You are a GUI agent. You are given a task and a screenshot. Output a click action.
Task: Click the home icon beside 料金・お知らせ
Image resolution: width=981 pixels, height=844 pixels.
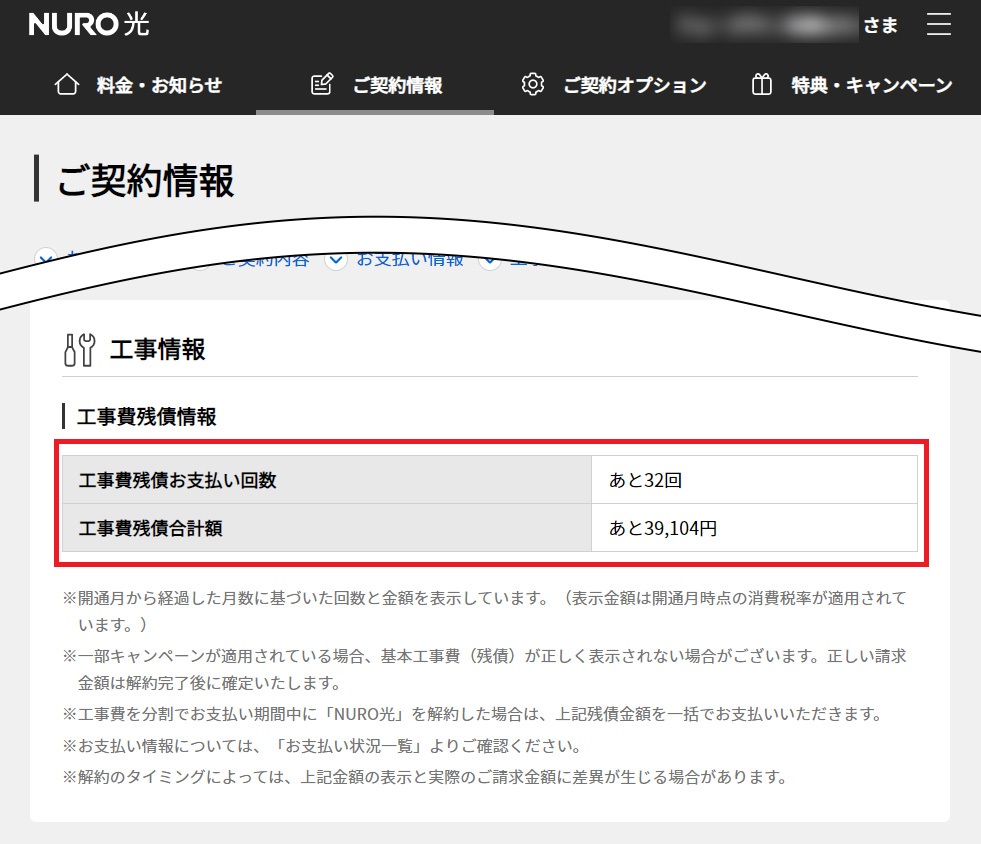pos(67,84)
